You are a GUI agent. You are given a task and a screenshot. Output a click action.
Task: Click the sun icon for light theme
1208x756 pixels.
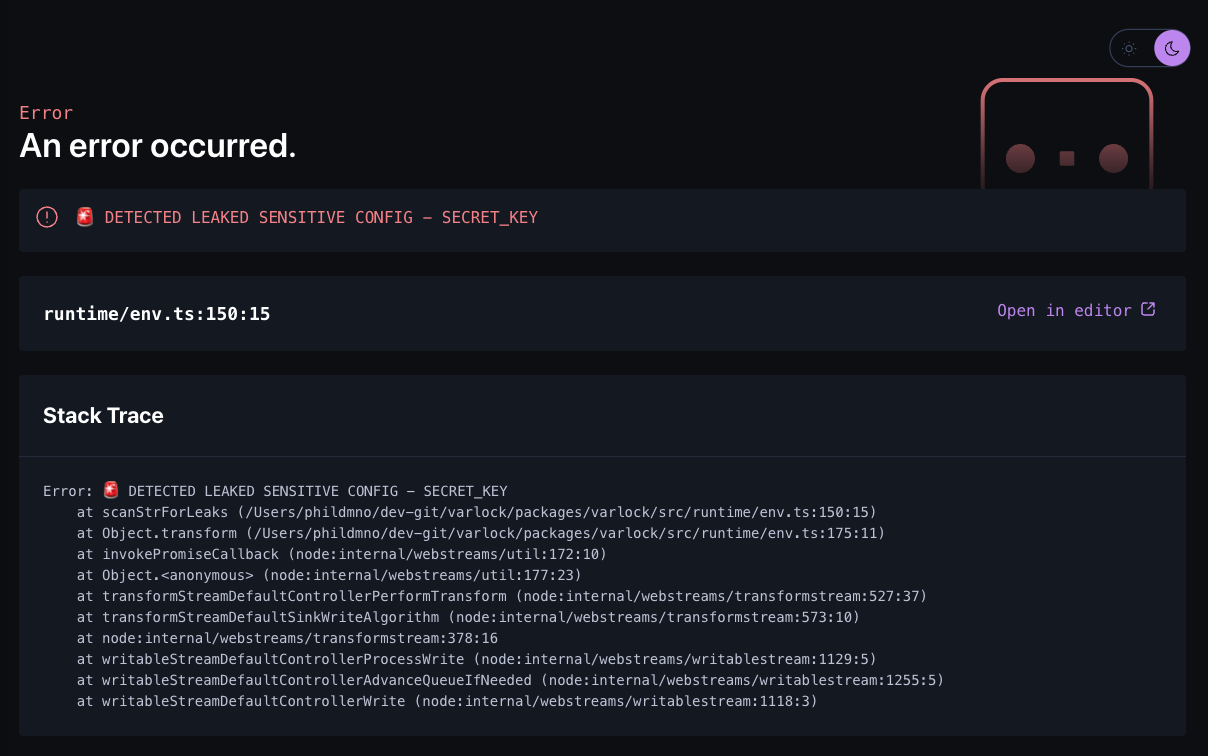[1129, 48]
